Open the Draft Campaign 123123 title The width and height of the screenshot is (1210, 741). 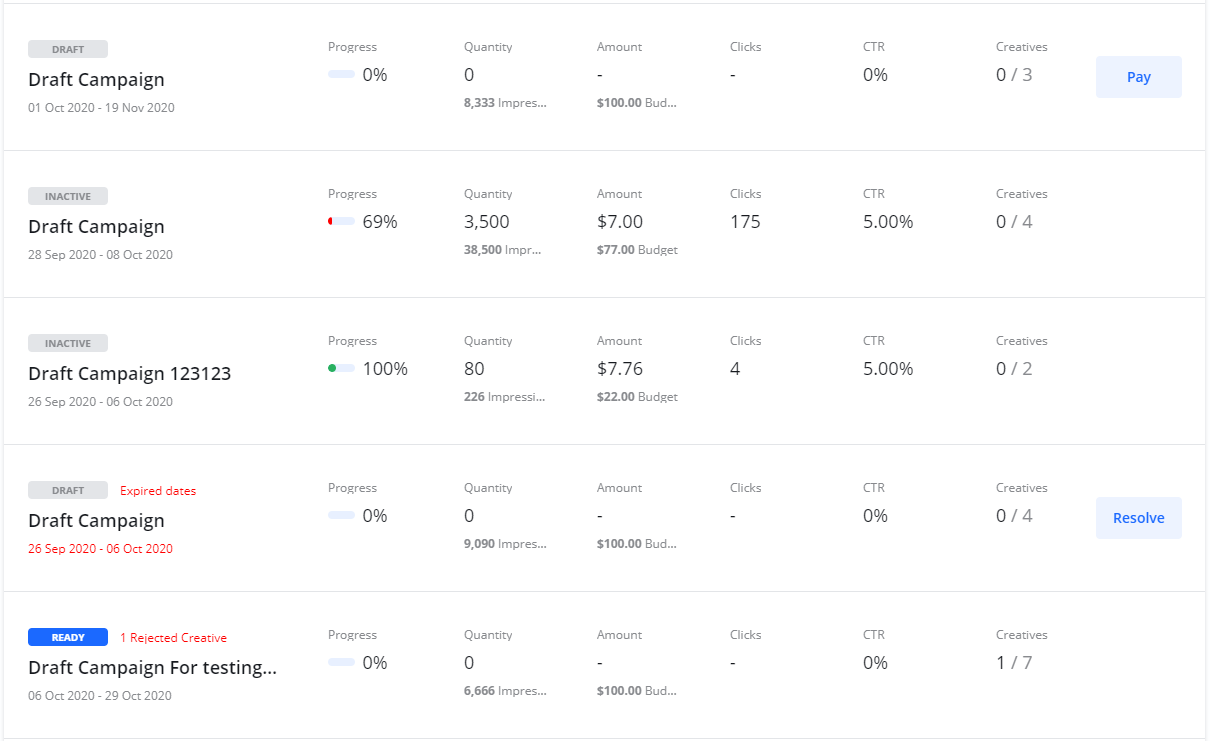tap(129, 374)
